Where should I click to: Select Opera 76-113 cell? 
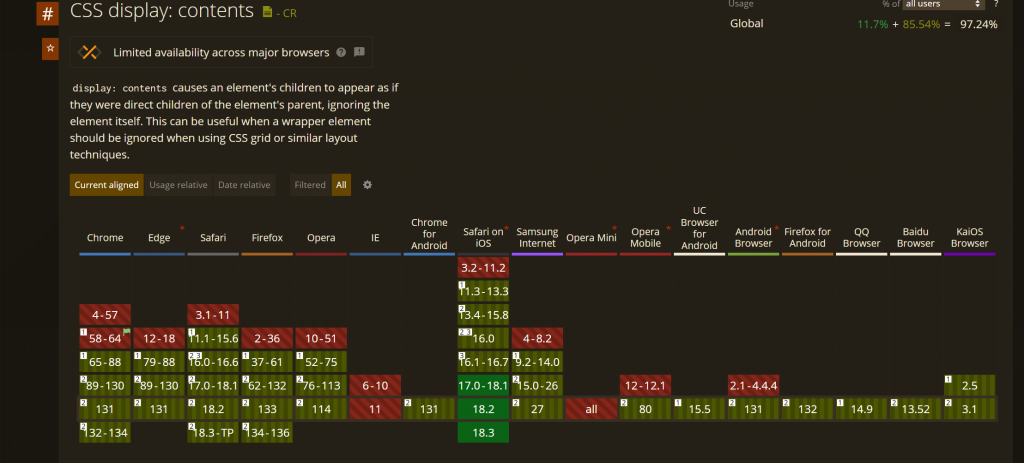321,385
